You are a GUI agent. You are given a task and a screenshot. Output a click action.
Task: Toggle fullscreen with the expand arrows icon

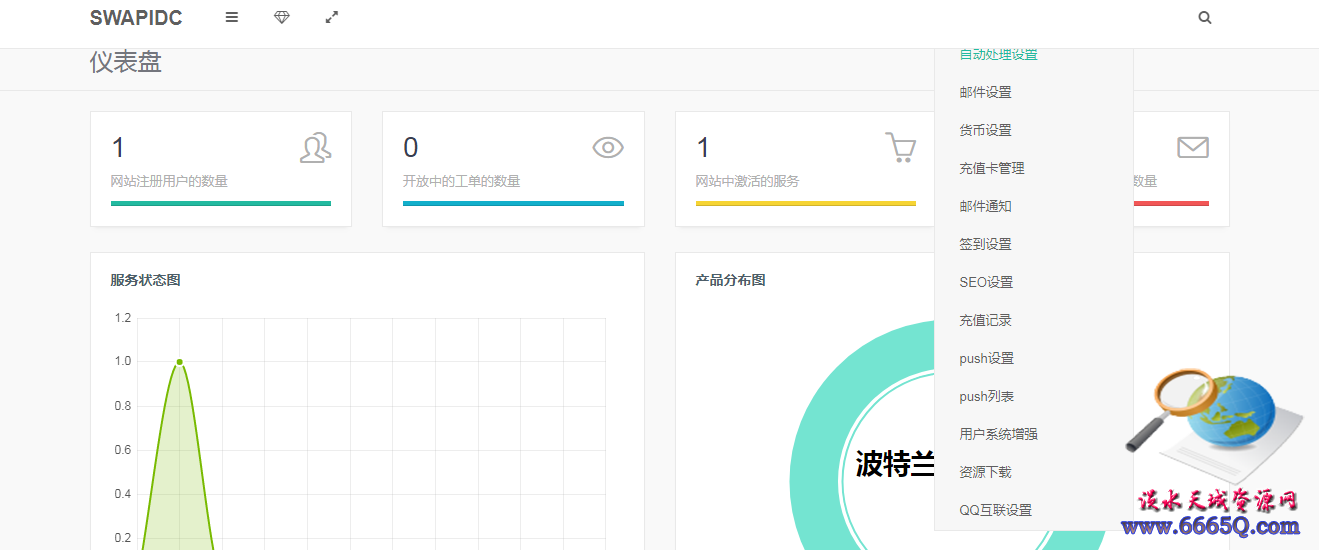click(x=332, y=17)
